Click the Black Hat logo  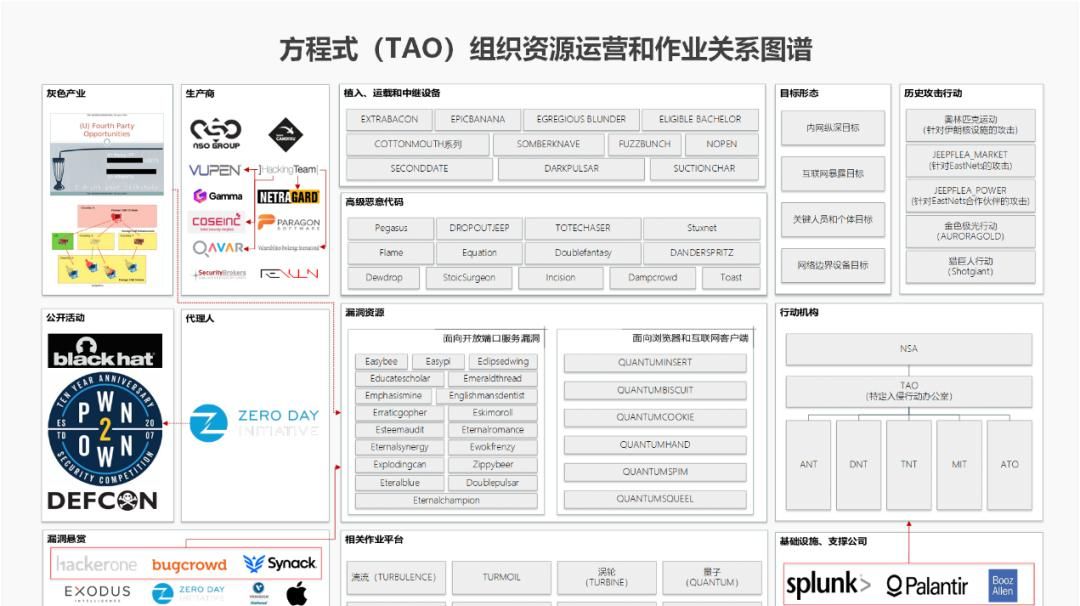[x=105, y=355]
